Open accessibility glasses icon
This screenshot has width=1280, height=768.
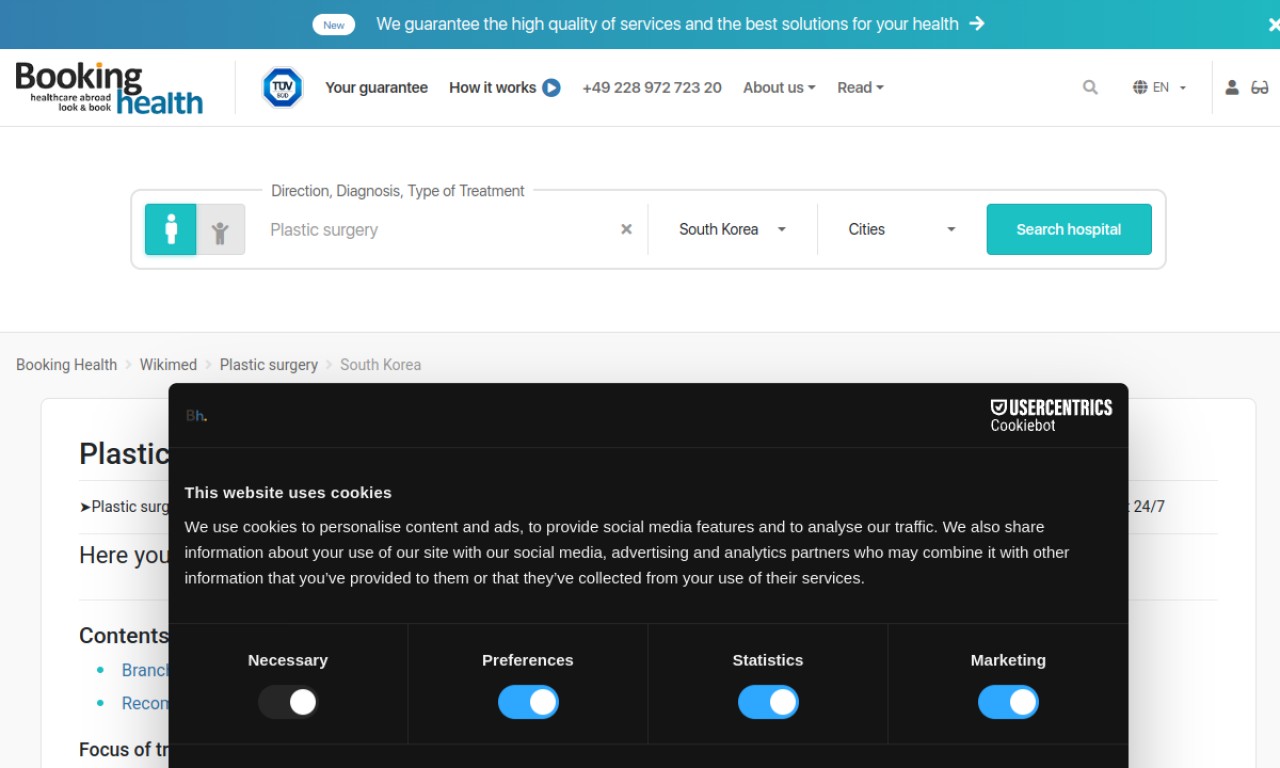[x=1260, y=88]
